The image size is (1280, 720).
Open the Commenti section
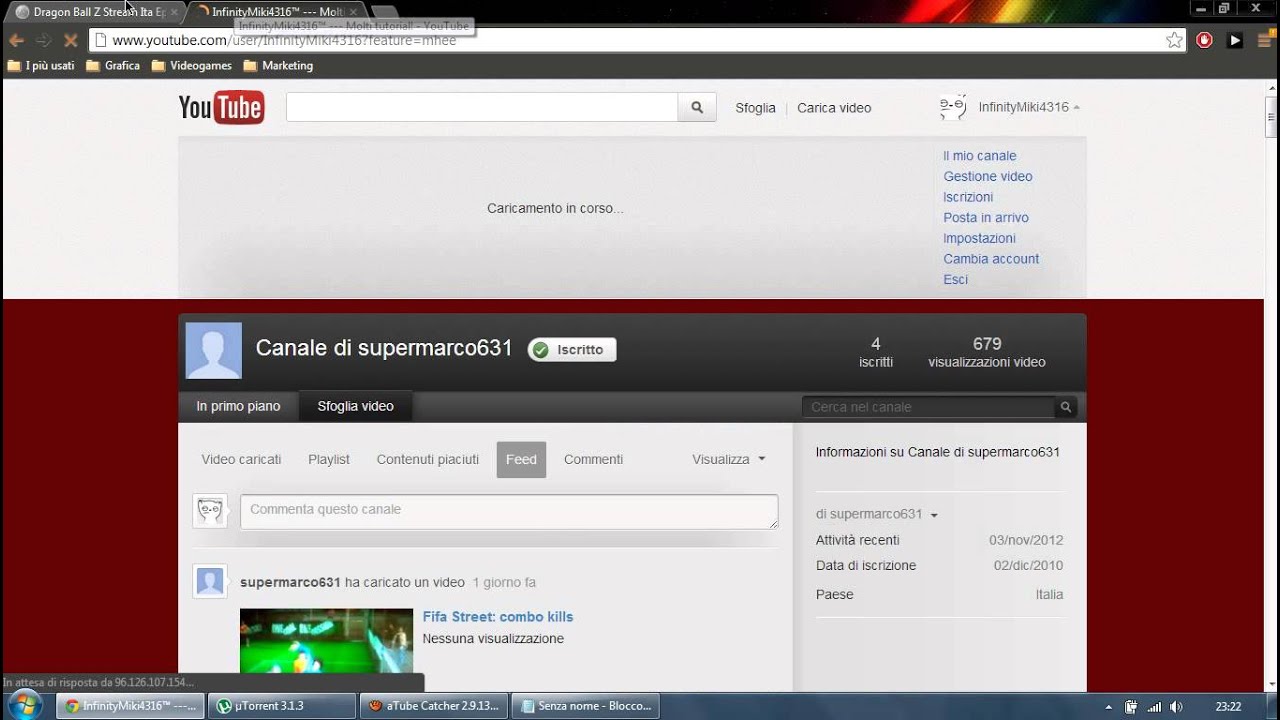tap(593, 460)
